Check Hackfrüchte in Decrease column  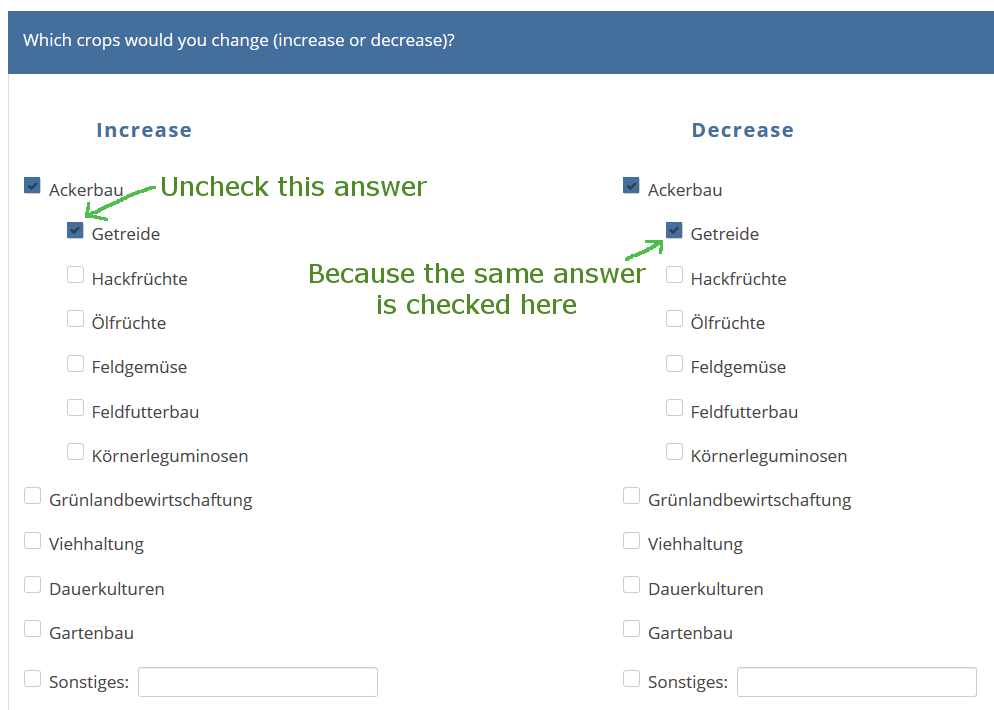pos(674,275)
